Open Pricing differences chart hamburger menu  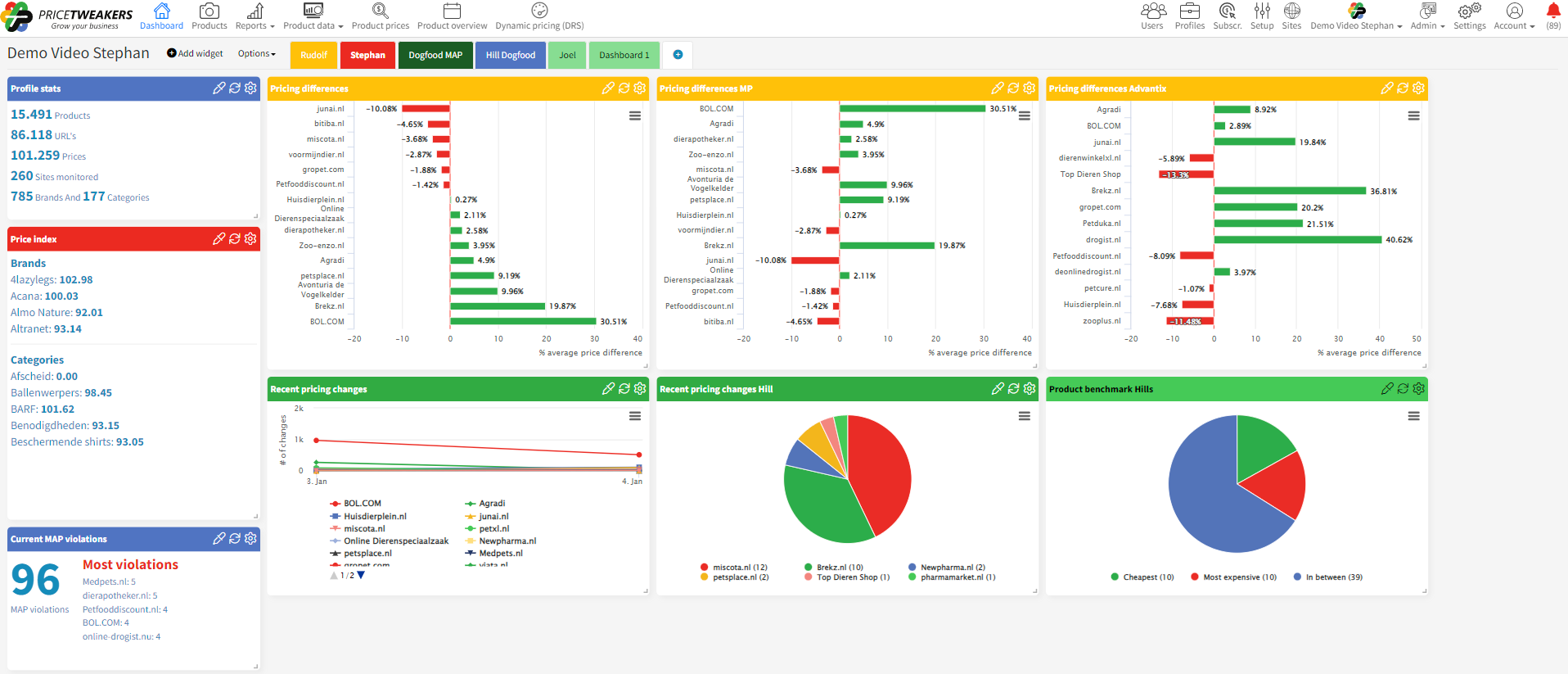pyautogui.click(x=635, y=116)
